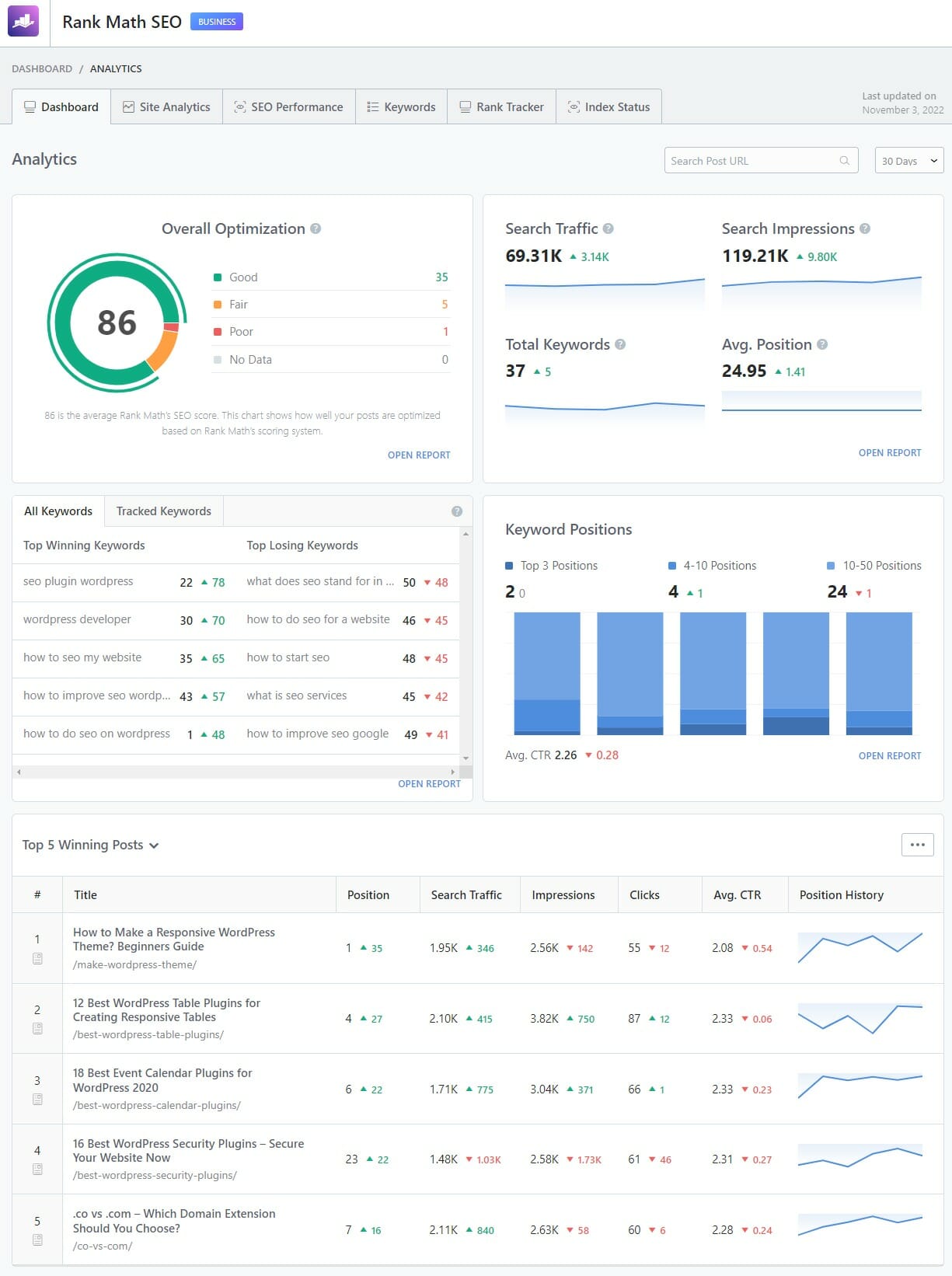952x1276 pixels.
Task: Open Search Traffic help icon
Action: pos(609,228)
